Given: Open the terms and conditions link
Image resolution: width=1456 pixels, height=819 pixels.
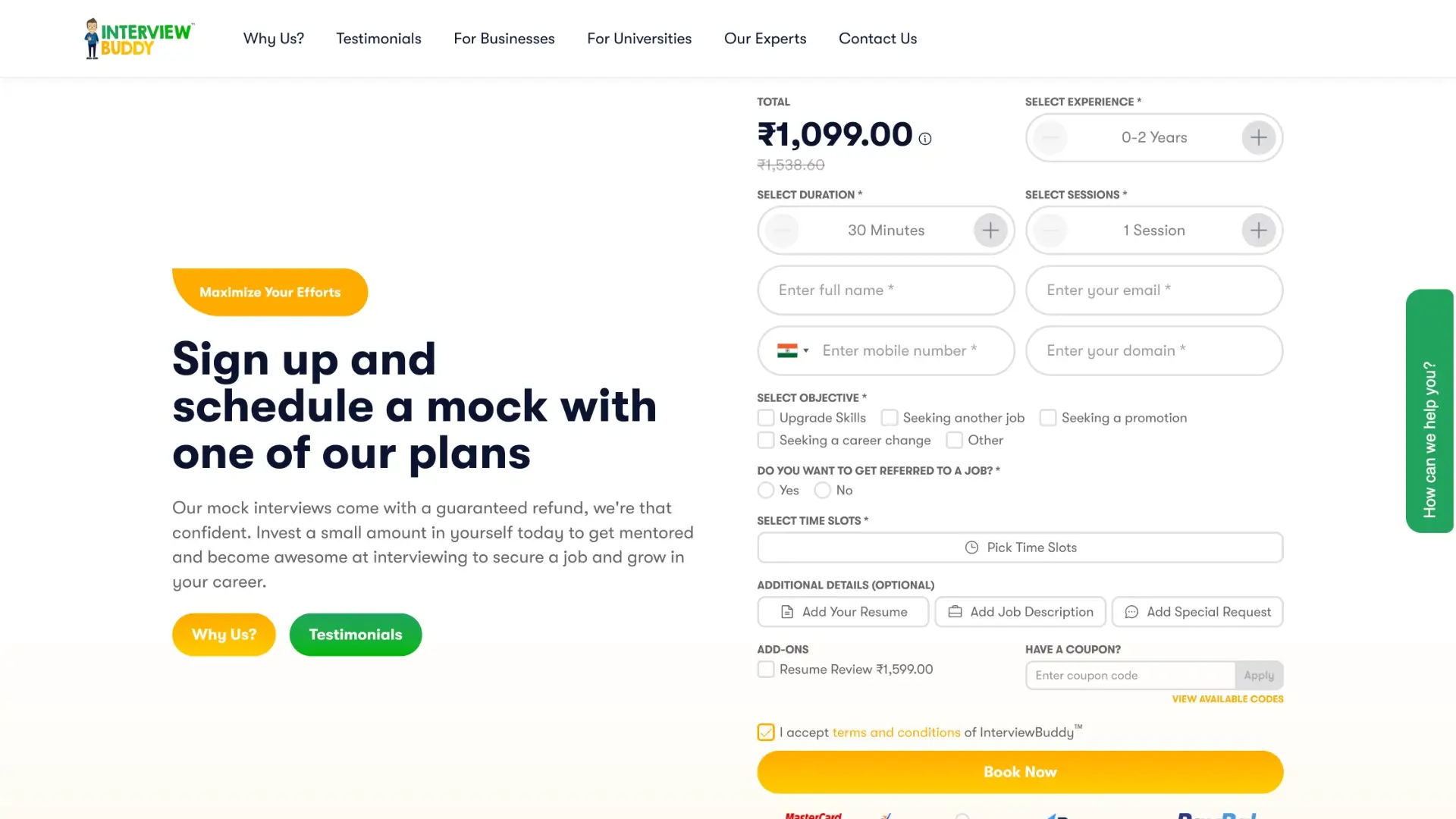Looking at the screenshot, I should 896,733.
